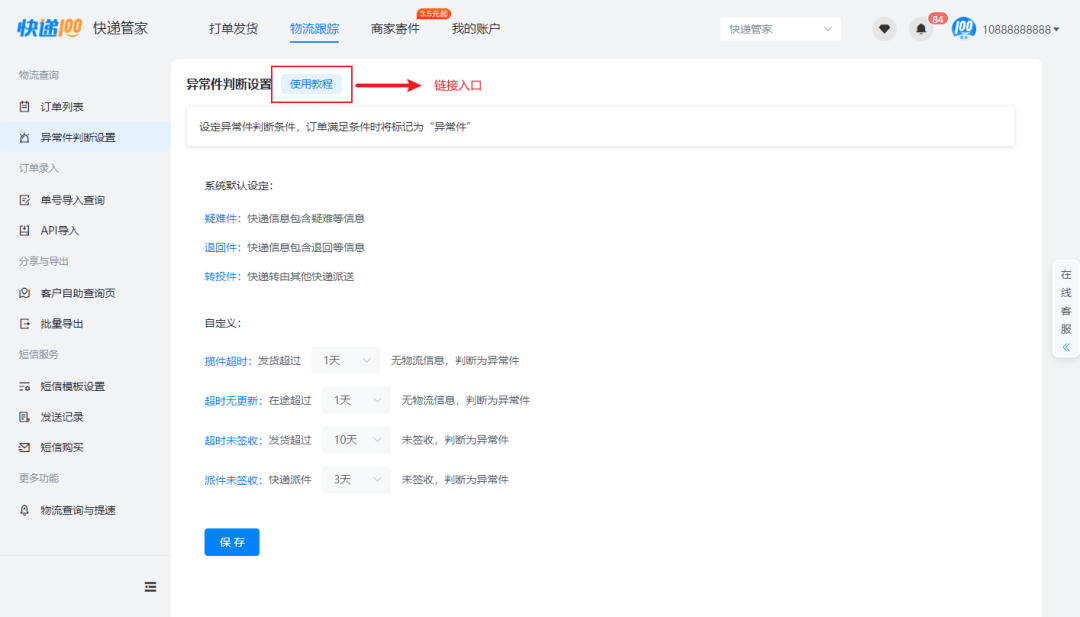Viewport: 1080px width, 617px height.
Task: Click the 订单列表 sidebar icon
Action: [x=25, y=107]
